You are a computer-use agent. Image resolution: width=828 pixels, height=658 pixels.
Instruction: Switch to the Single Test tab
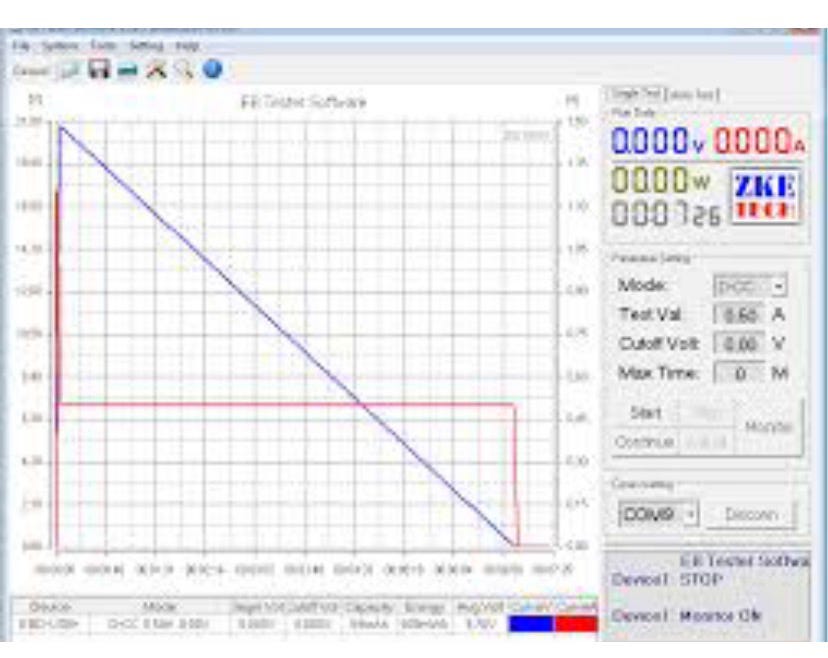click(635, 94)
